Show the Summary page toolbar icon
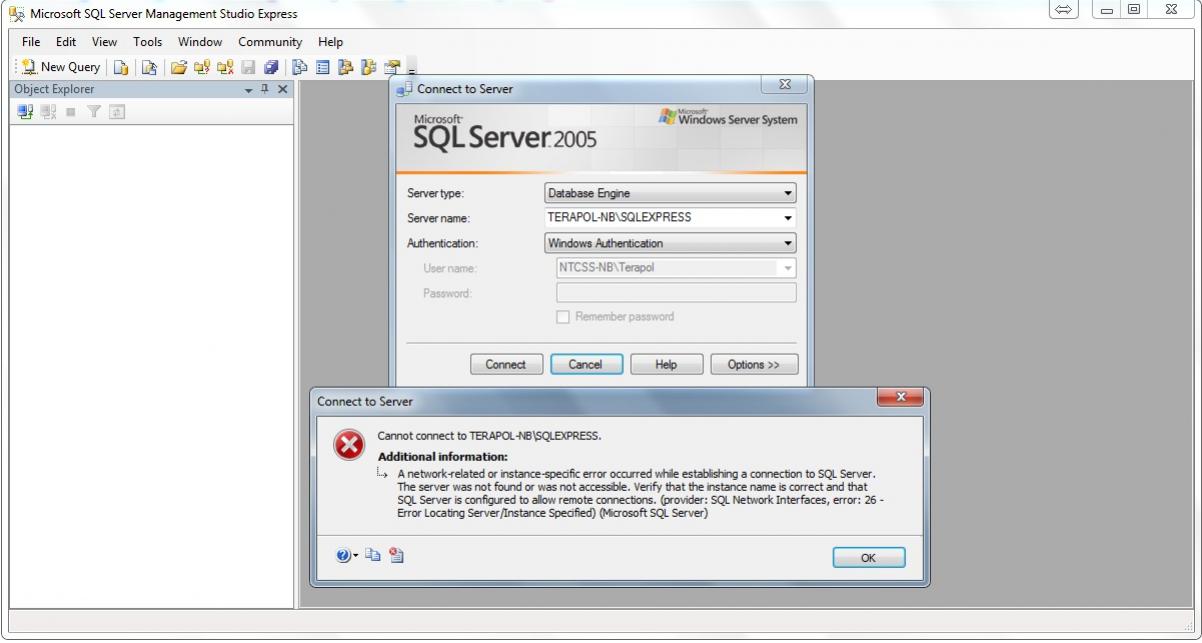 coord(323,67)
